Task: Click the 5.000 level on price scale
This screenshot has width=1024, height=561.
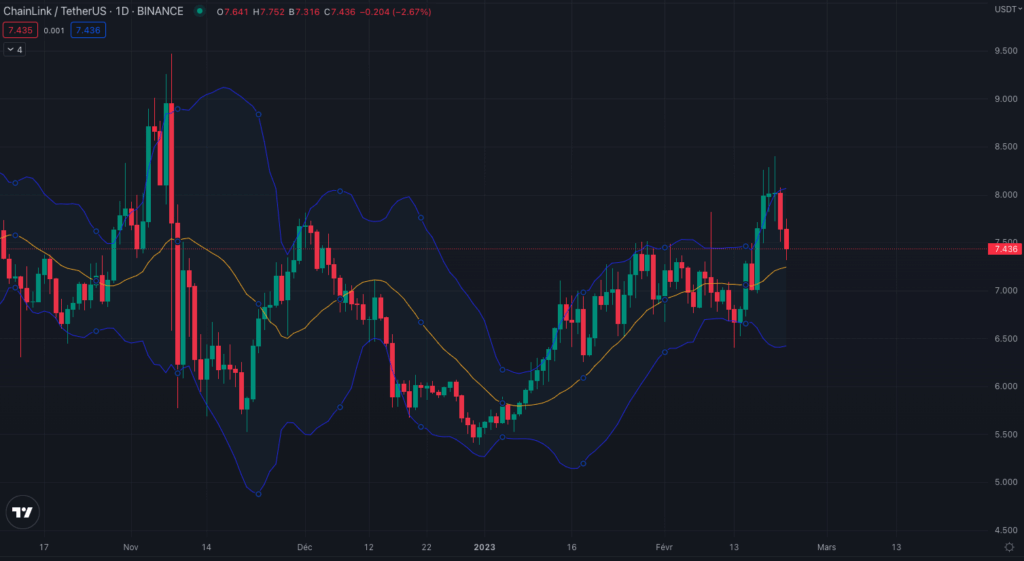Action: click(1004, 482)
